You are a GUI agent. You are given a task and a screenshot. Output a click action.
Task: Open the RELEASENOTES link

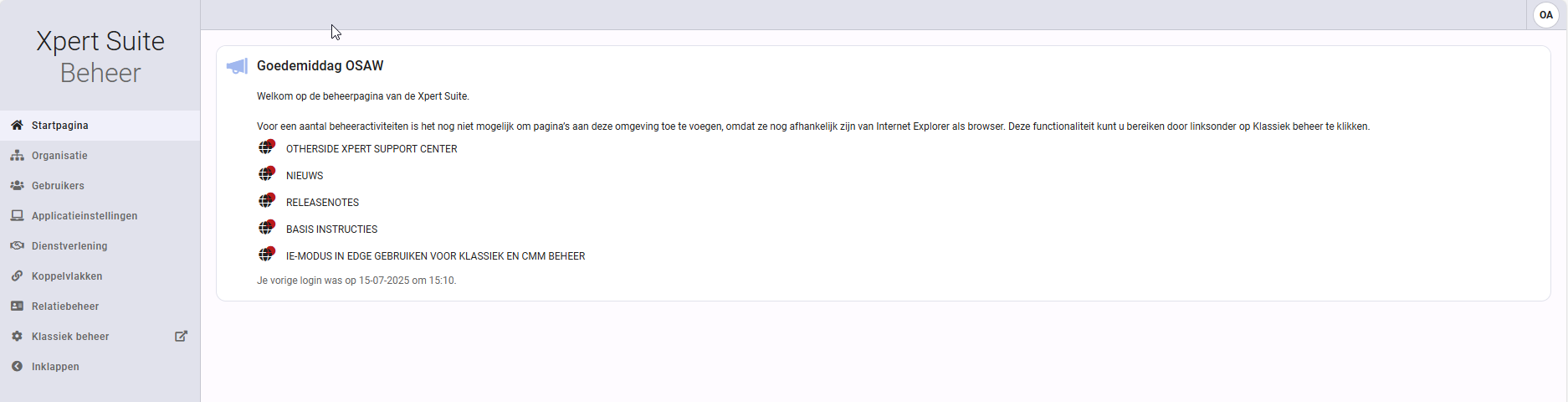pyautogui.click(x=322, y=203)
